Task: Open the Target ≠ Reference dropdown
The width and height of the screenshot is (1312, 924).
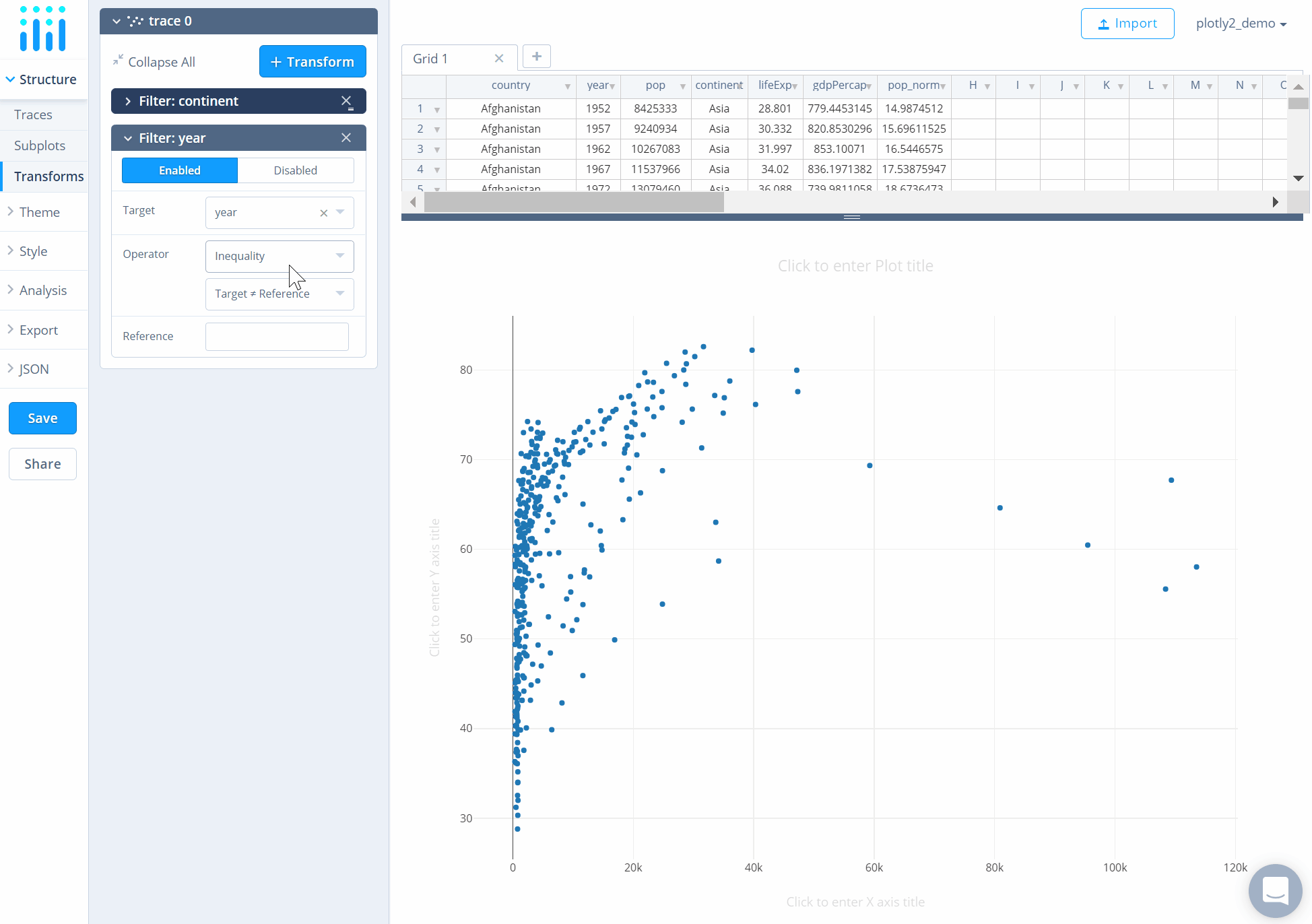Action: coord(280,294)
